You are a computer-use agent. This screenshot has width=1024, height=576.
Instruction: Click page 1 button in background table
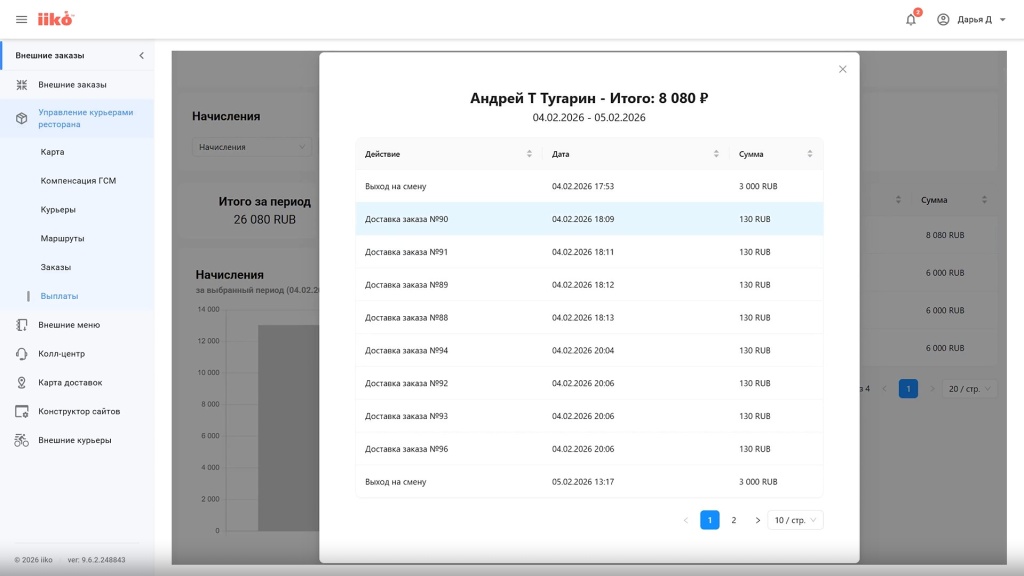point(908,389)
